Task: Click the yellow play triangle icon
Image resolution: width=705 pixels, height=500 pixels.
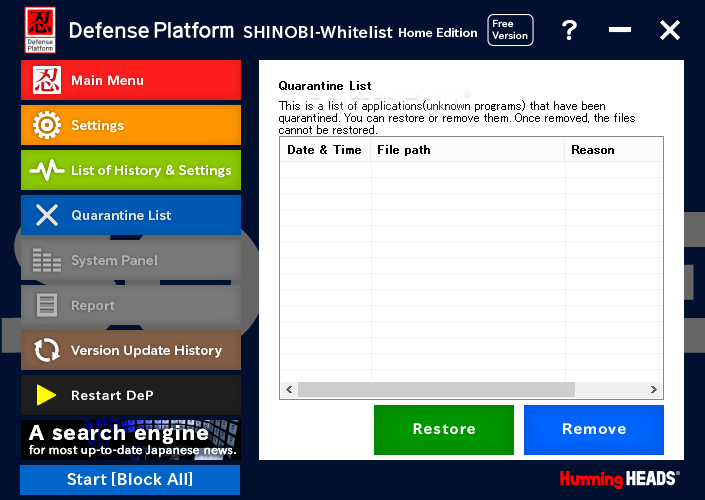Action: click(46, 395)
